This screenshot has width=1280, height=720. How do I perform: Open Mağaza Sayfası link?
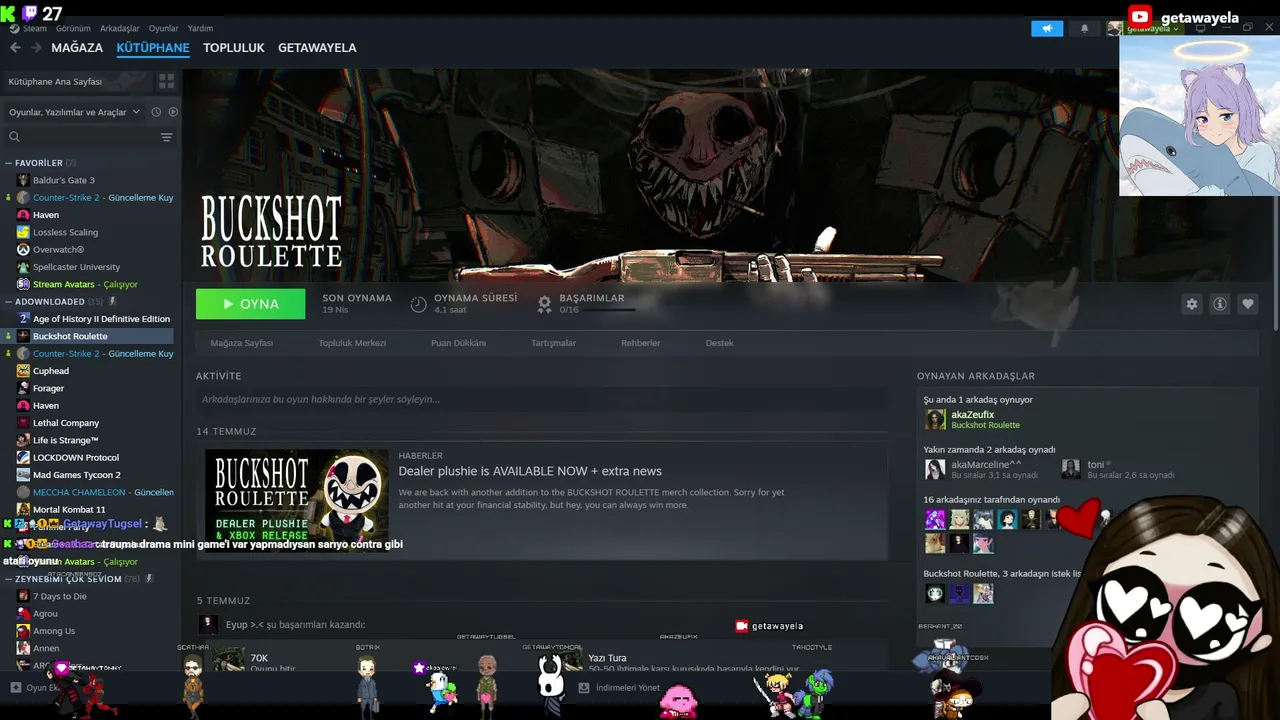[x=242, y=343]
